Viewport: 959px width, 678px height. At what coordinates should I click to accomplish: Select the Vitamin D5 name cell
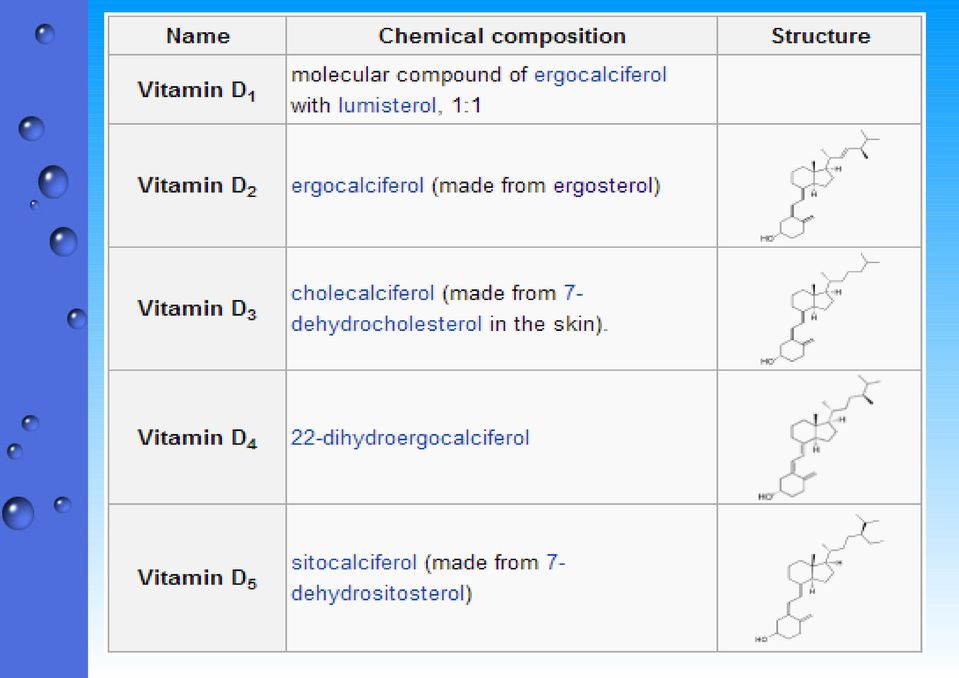tap(198, 578)
